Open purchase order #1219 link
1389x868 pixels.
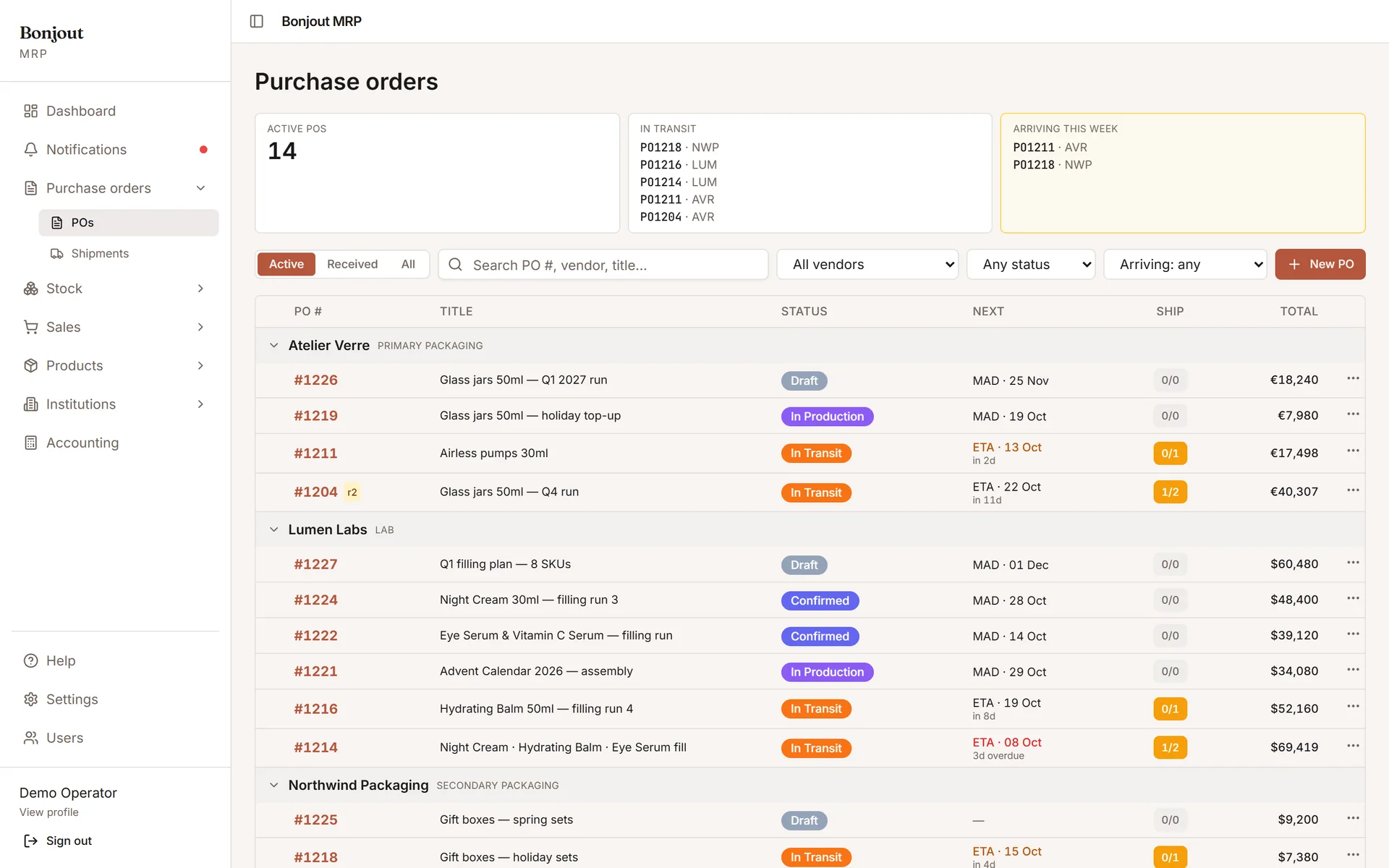[x=315, y=416]
